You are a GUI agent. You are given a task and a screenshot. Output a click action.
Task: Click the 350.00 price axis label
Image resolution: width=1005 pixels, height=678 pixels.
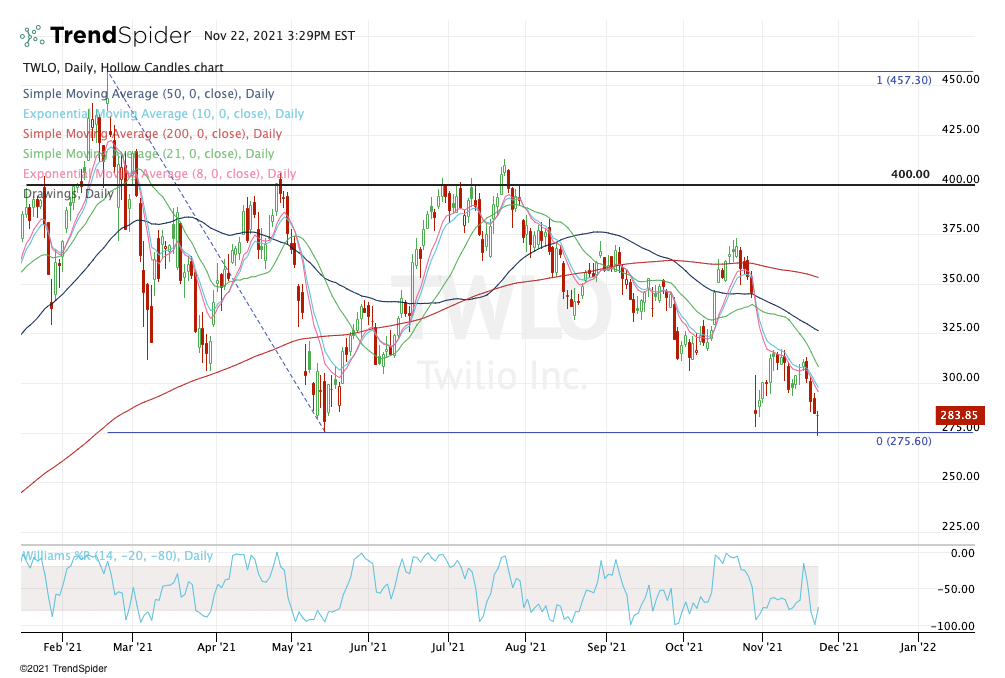pyautogui.click(x=960, y=278)
